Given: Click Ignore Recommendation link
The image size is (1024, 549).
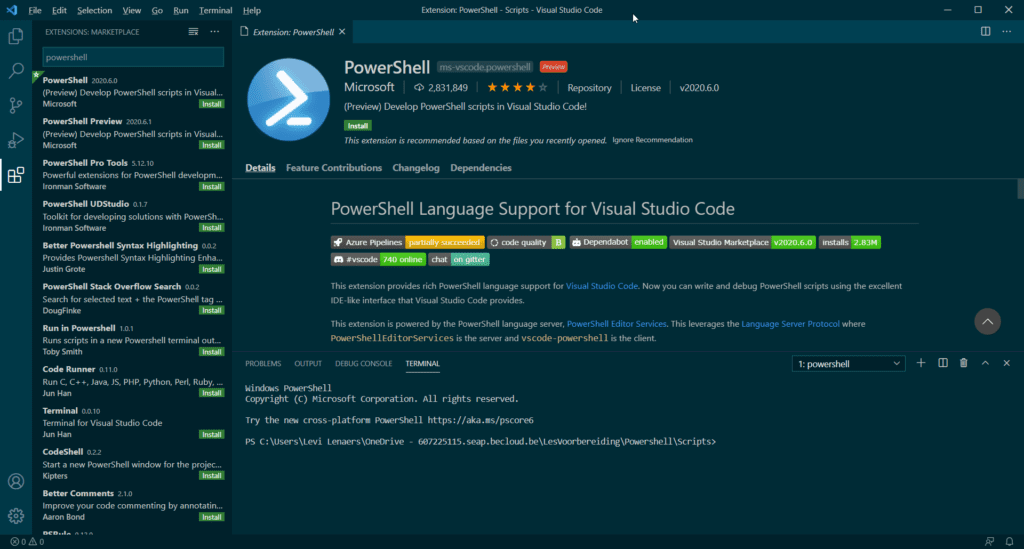Looking at the screenshot, I should 652,140.
